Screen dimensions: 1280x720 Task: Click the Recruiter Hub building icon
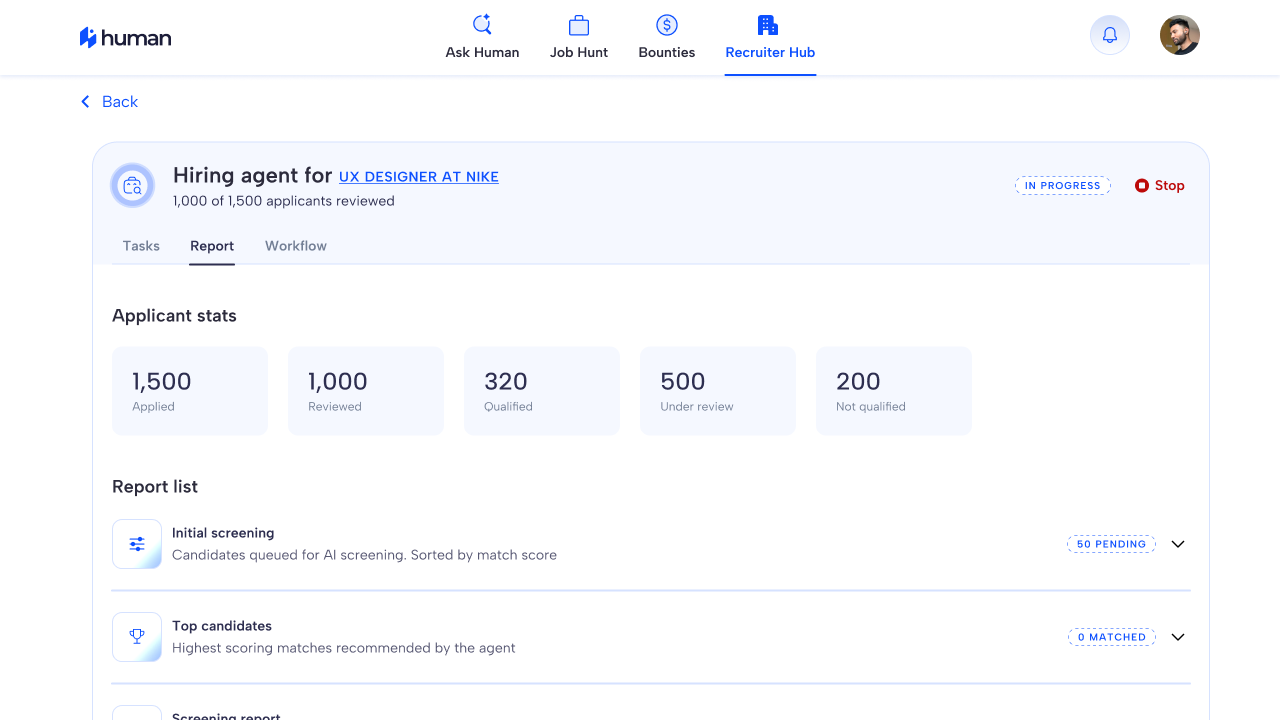point(768,25)
